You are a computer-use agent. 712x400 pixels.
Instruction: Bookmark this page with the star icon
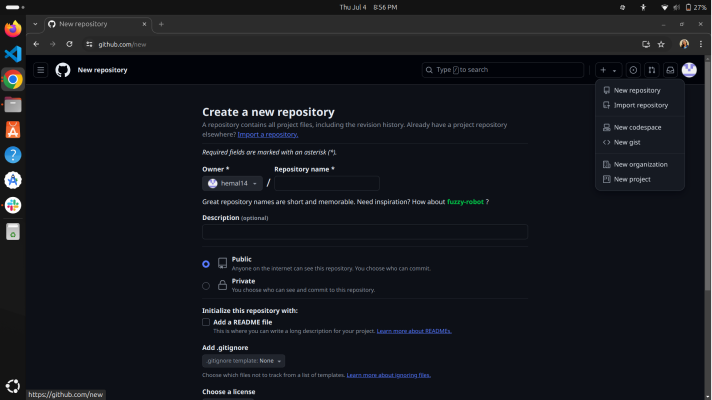pos(661,44)
